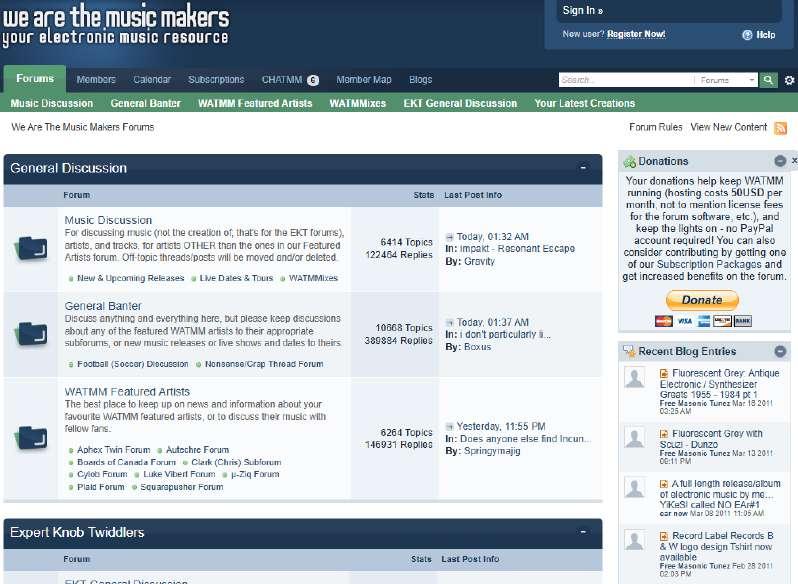798x584 pixels.
Task: Click the CHATMM user count badge
Action: click(313, 80)
